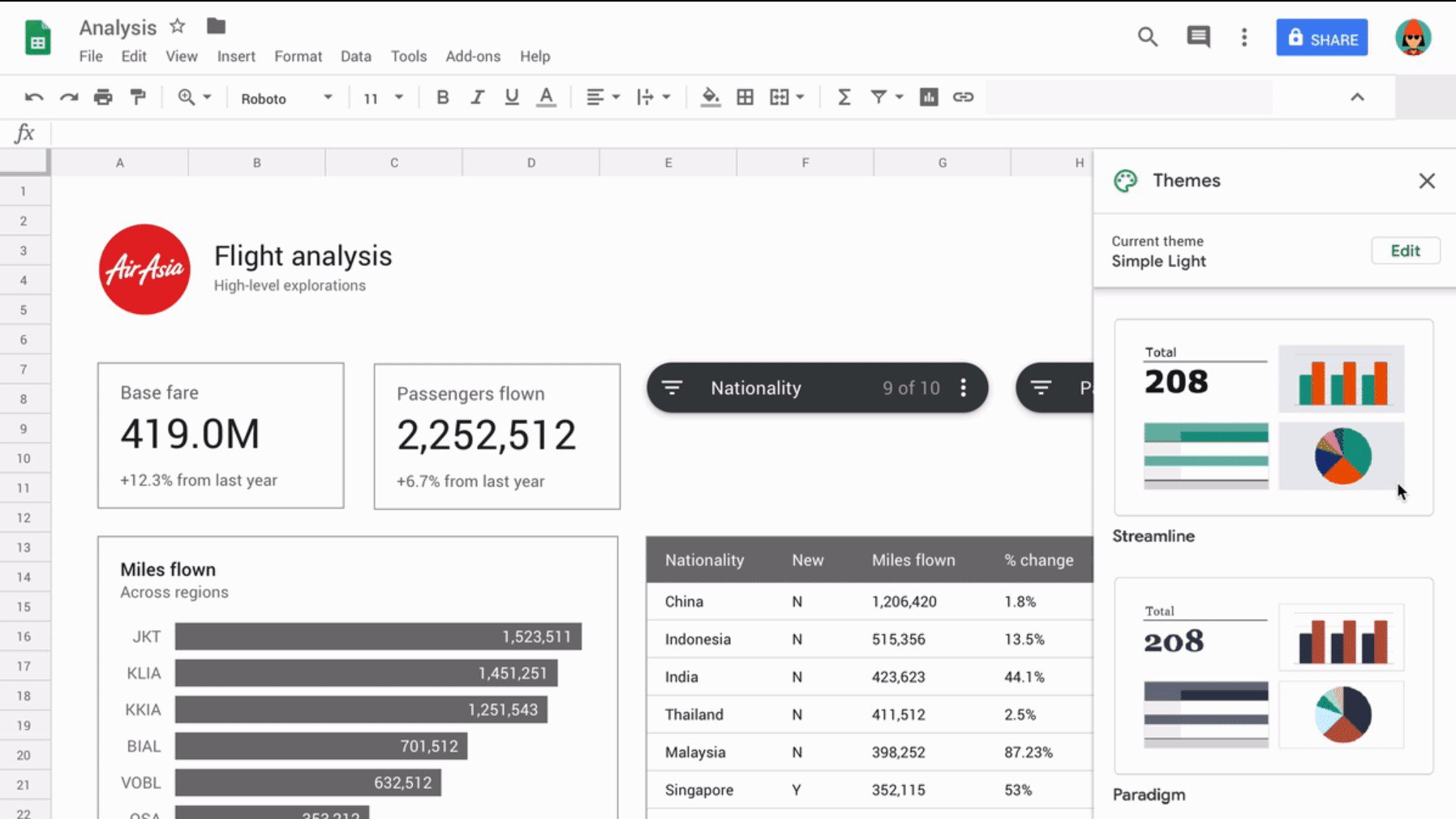Image resolution: width=1456 pixels, height=819 pixels.
Task: Click the insert link icon
Action: pos(963,97)
